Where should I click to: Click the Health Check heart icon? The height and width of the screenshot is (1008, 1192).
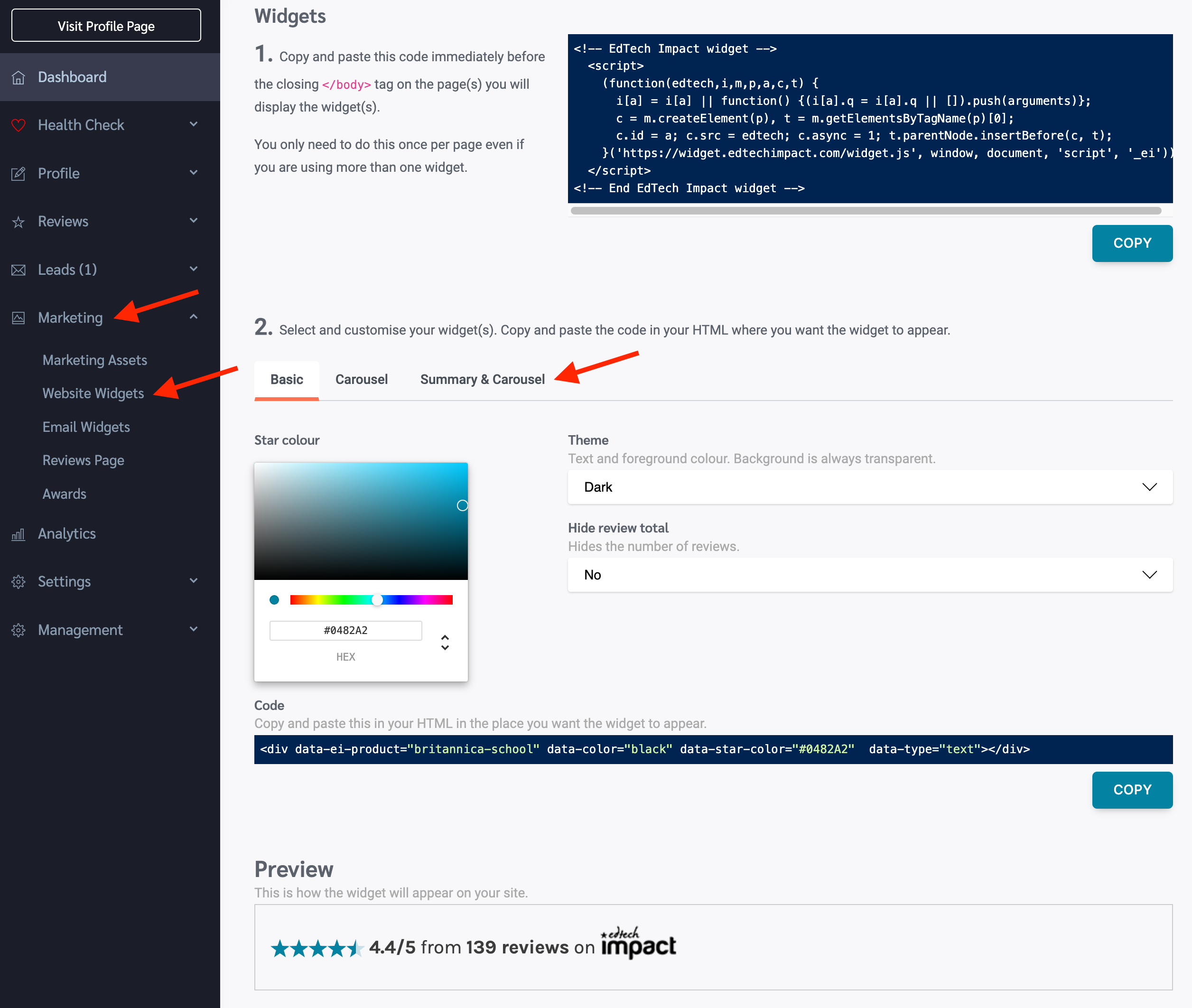[19, 125]
